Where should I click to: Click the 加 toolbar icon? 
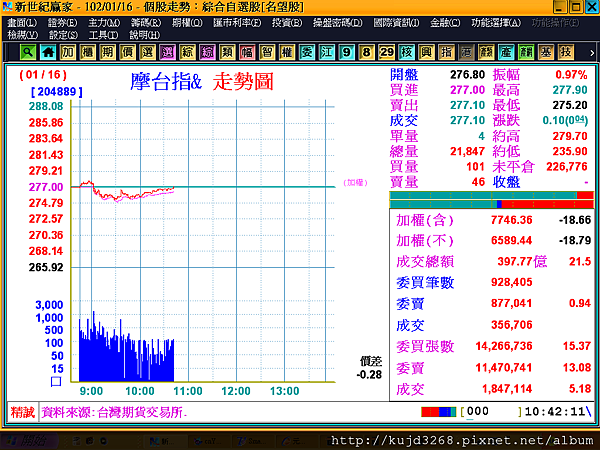68,52
